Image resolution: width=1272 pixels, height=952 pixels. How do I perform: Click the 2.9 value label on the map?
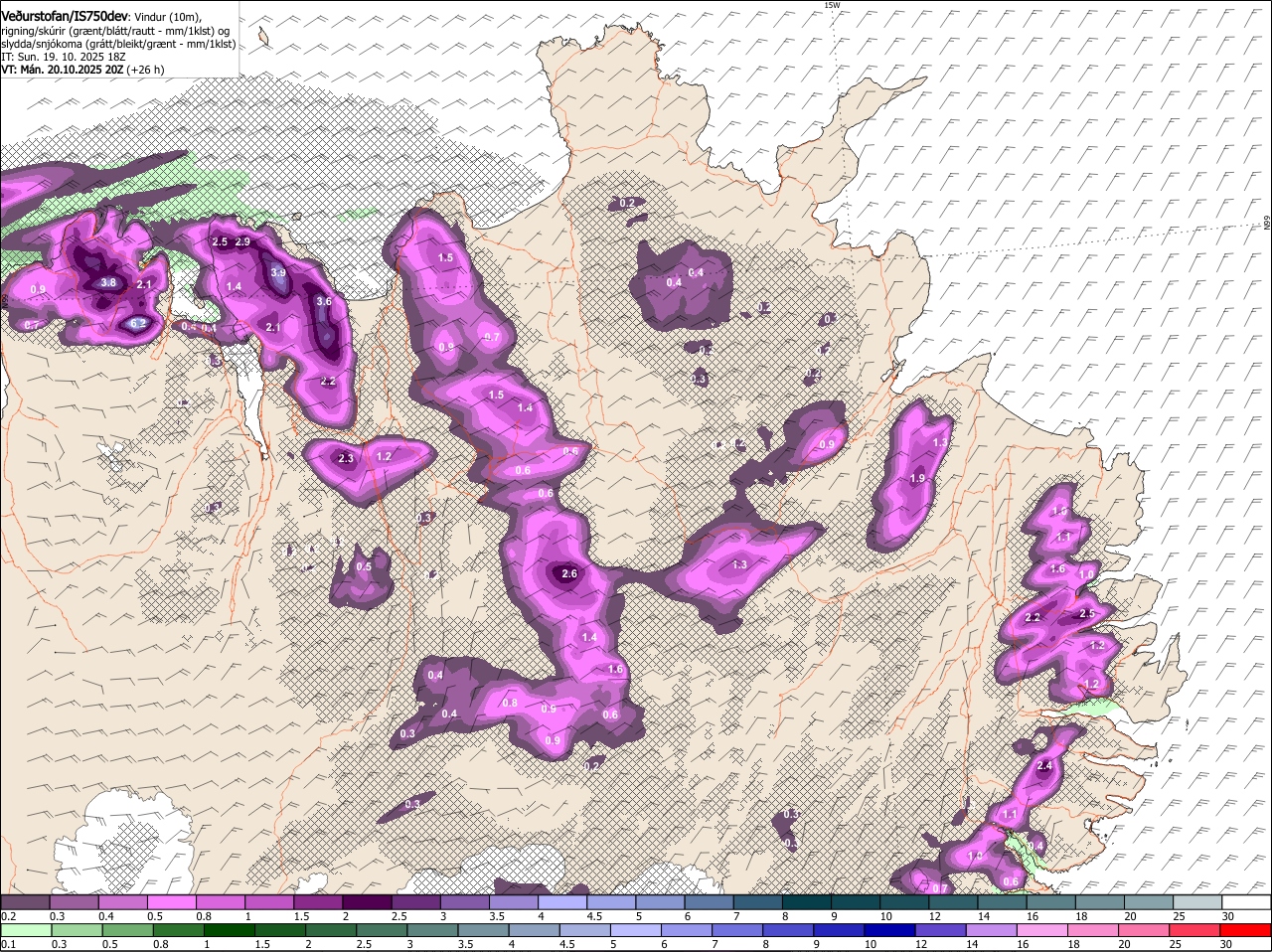coord(242,242)
